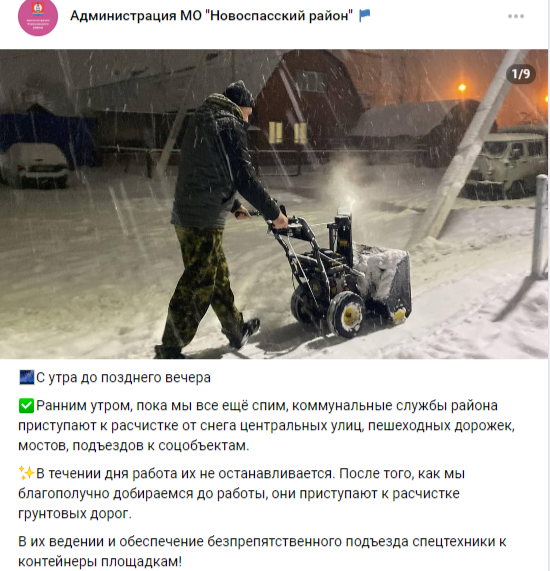Click the sentence about "контейнеры площадкам"
Viewport: 550px width, 571px height.
262,551
